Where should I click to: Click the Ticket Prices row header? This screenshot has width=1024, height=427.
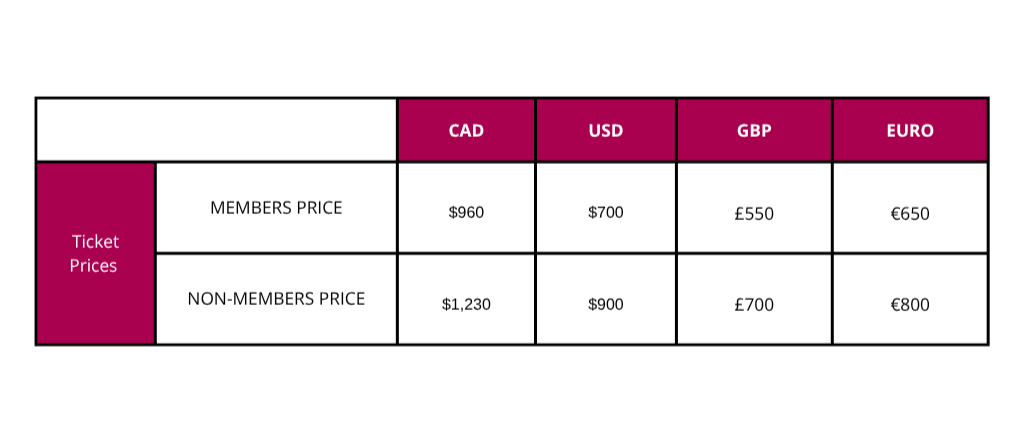click(95, 253)
